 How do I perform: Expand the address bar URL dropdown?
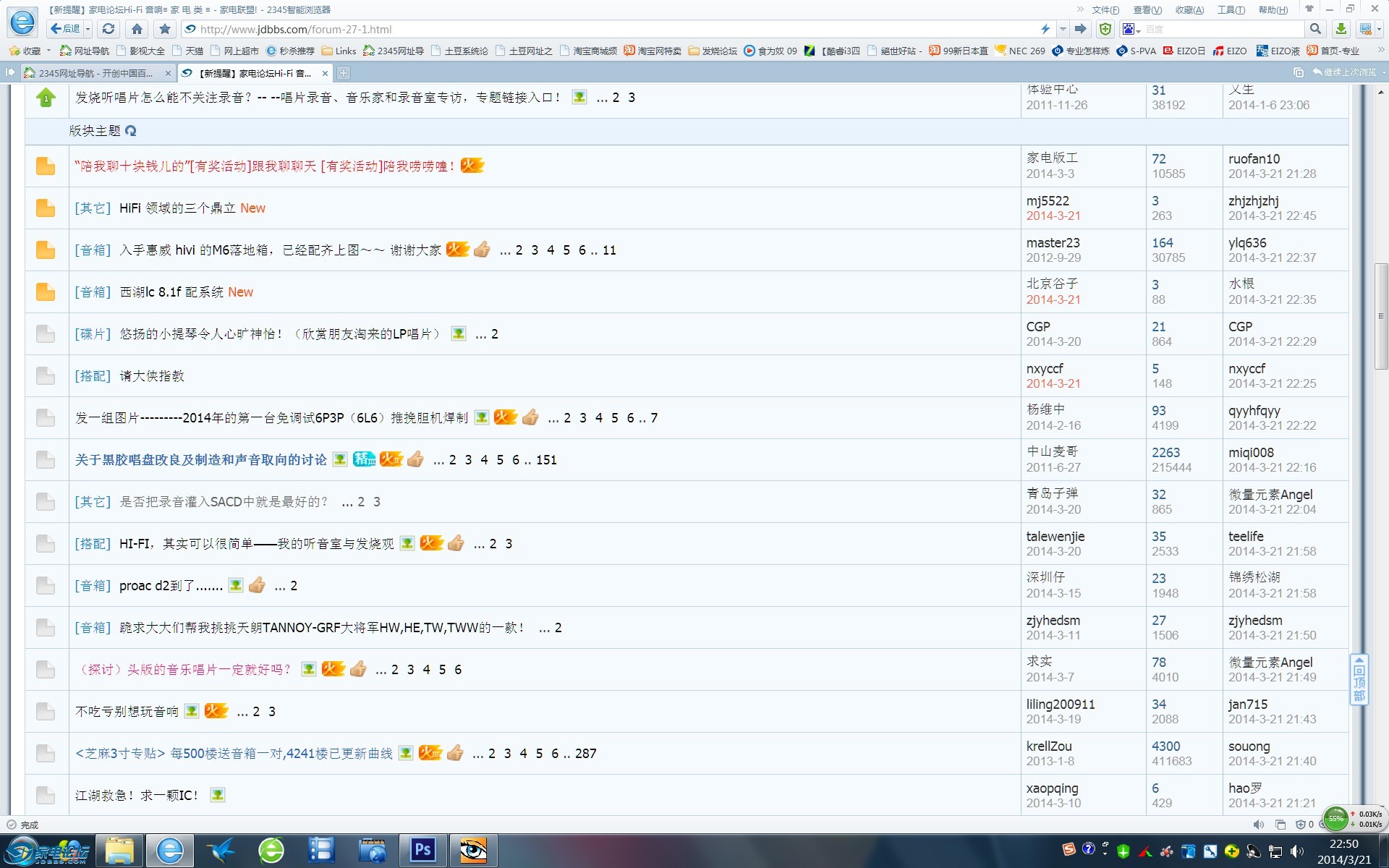pos(1063,29)
